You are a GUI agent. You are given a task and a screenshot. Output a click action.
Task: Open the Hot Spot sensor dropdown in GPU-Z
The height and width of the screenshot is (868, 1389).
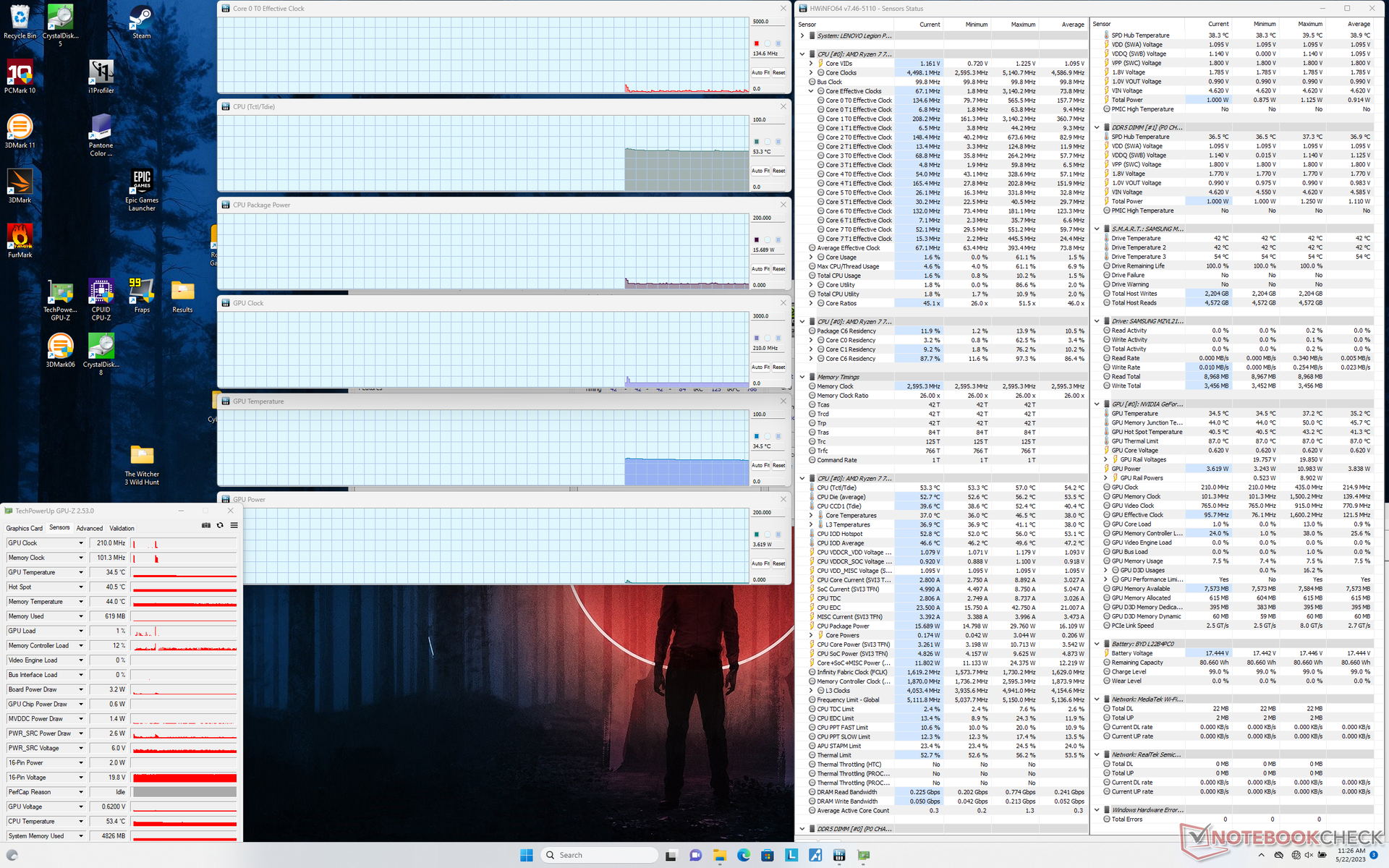click(x=81, y=587)
